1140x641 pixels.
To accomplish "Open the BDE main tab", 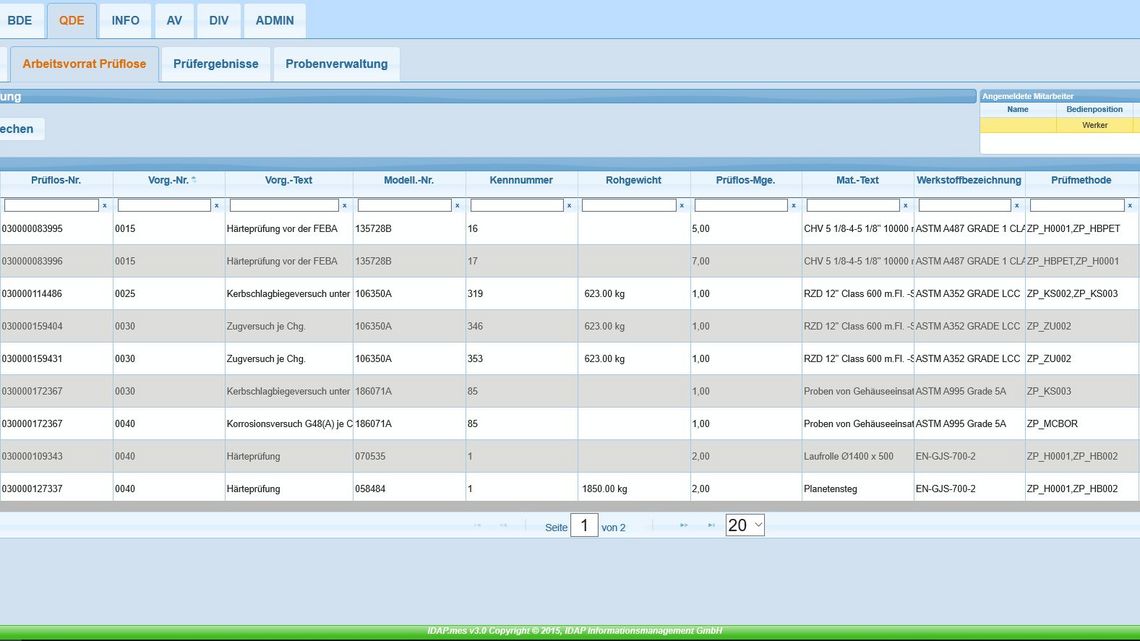I will tap(20, 20).
